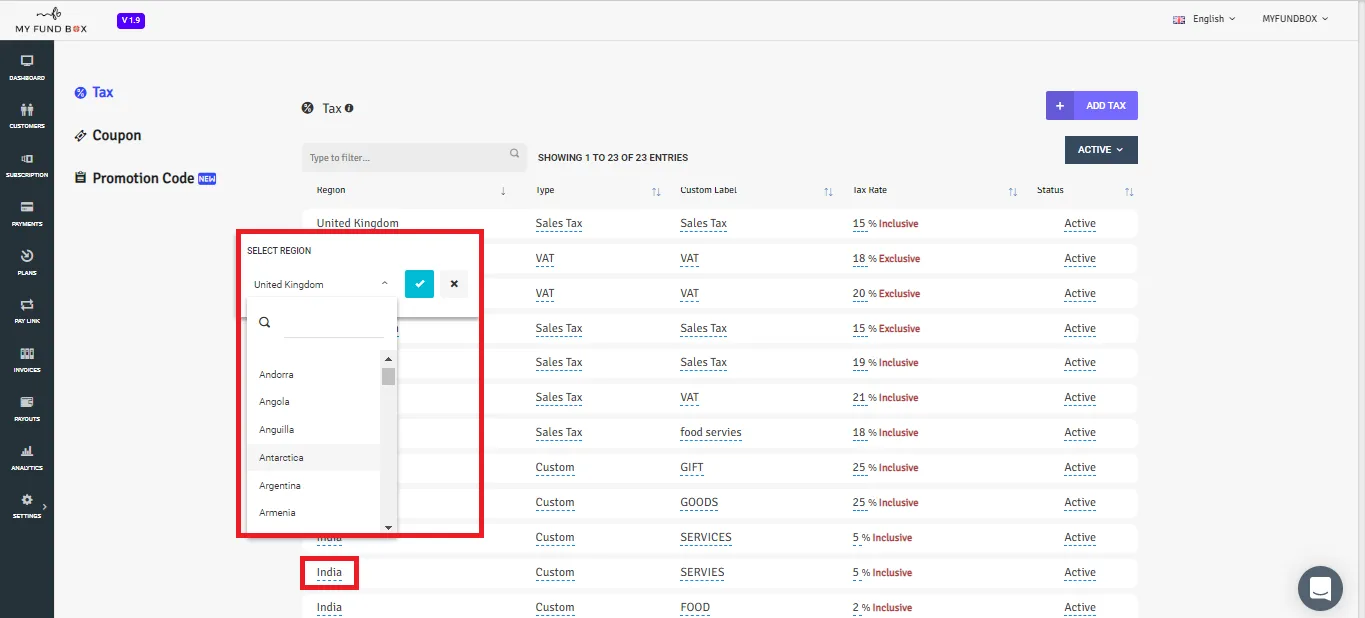
Task: Click the region list scrollbar down arrow
Action: [388, 527]
